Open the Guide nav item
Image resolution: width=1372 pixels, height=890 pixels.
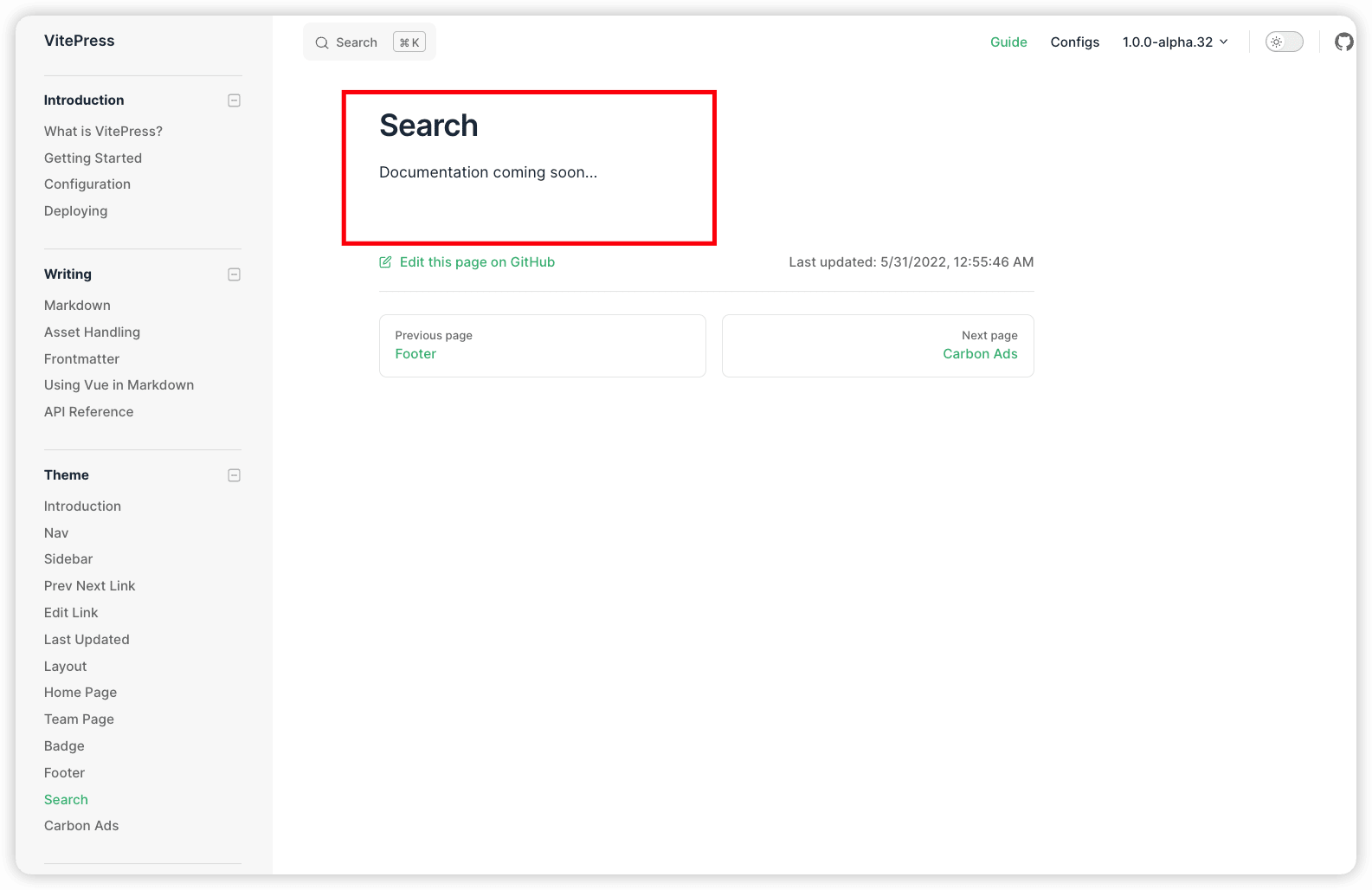click(x=1008, y=42)
